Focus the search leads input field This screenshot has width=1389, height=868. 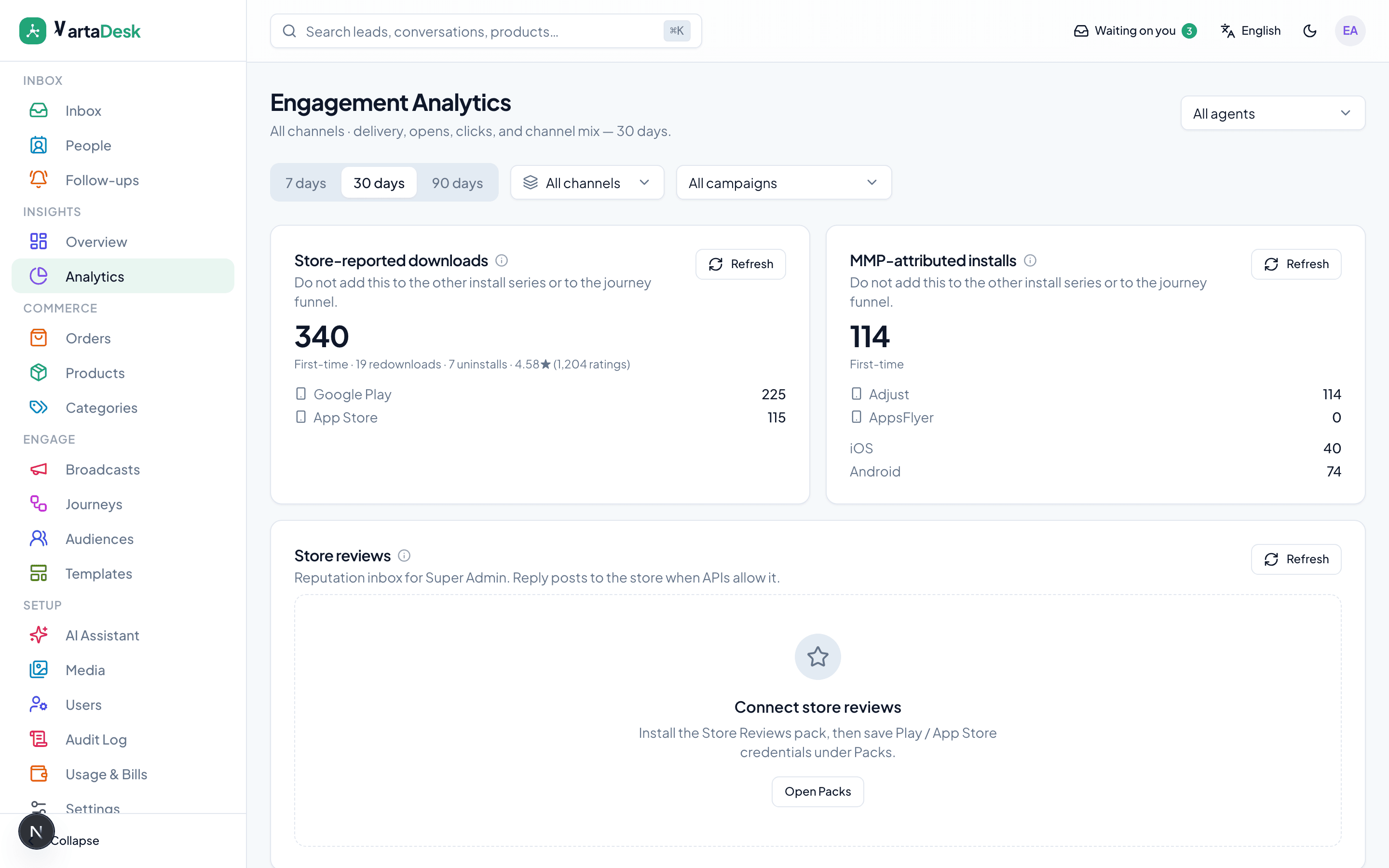pos(486,31)
